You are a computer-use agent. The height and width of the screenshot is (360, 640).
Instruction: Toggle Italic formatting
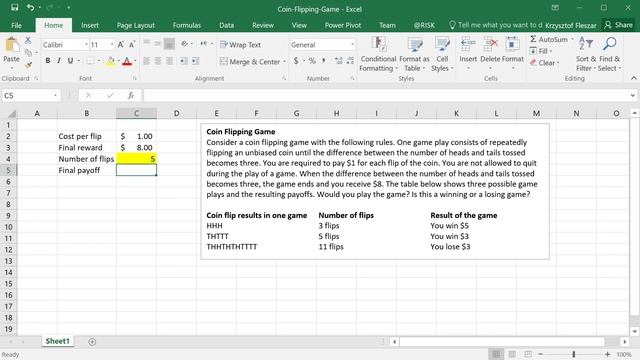(x=59, y=61)
